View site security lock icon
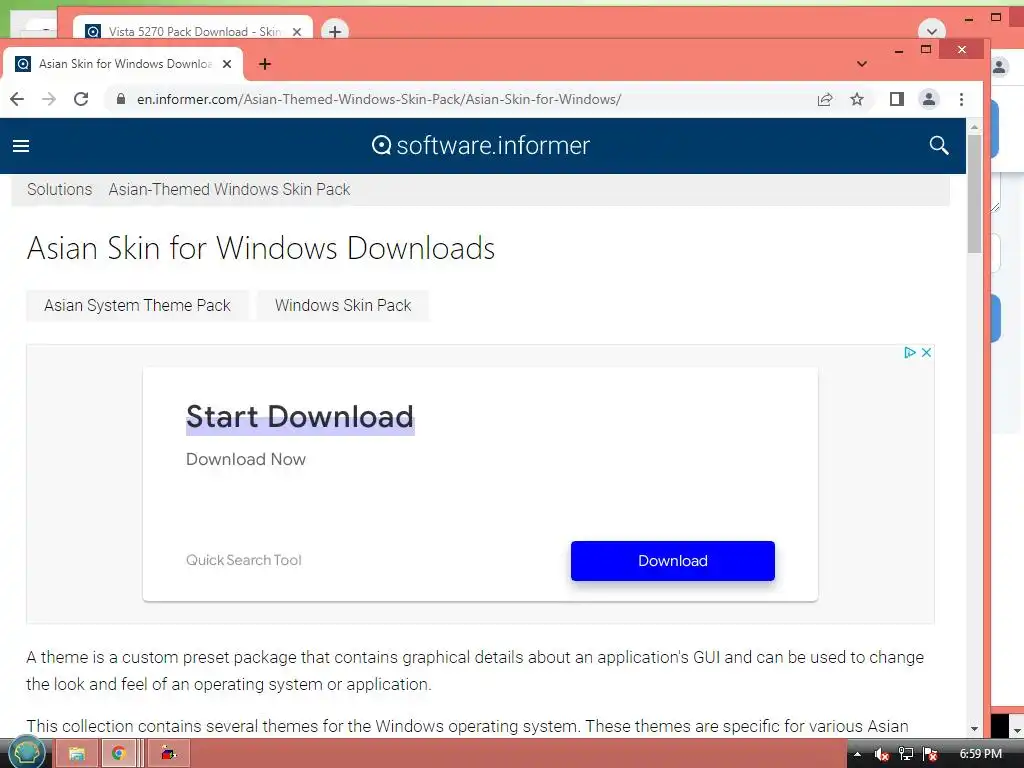This screenshot has height=768, width=1024. tap(120, 99)
